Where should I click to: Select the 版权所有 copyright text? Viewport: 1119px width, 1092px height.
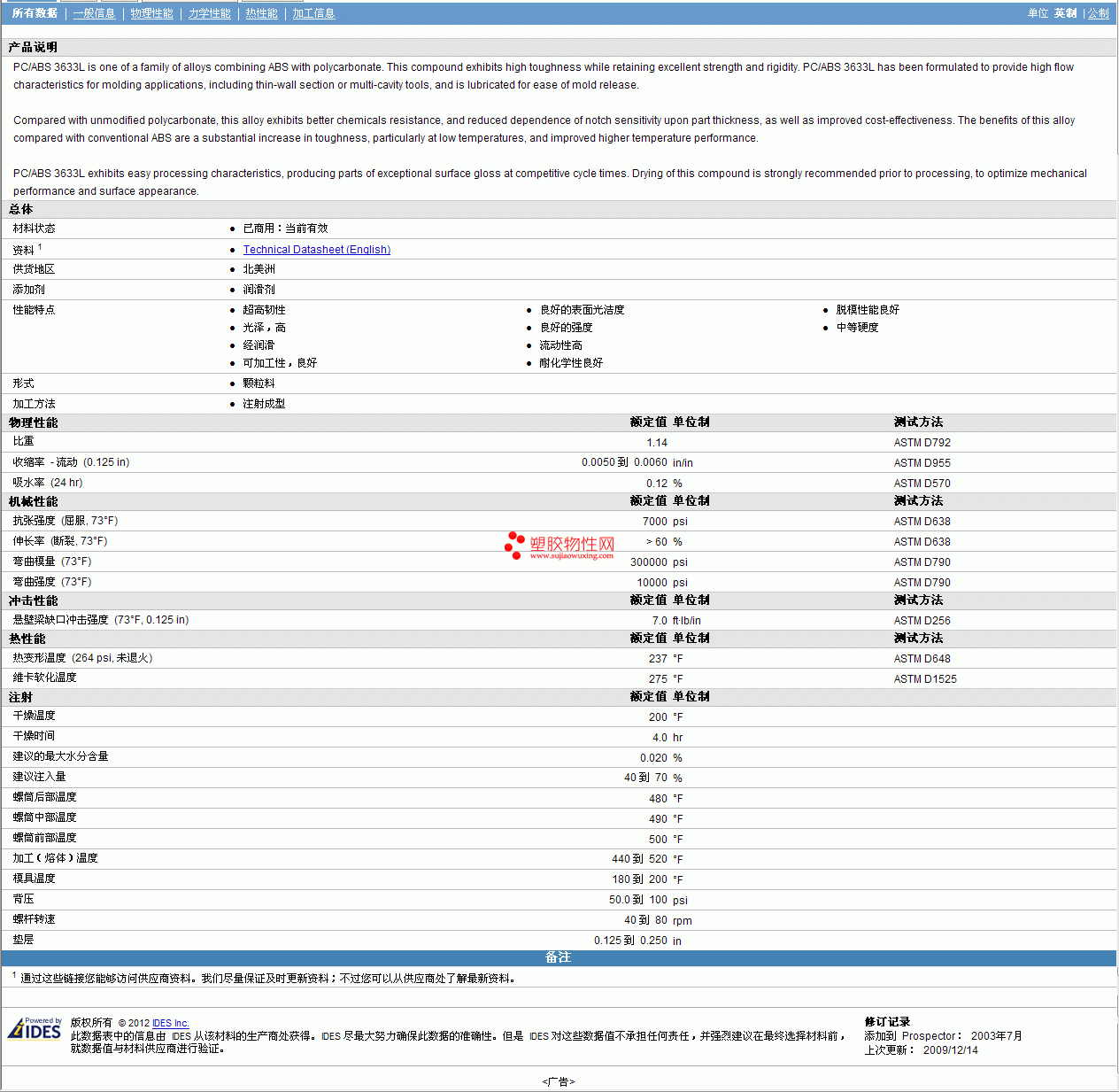[91, 1023]
